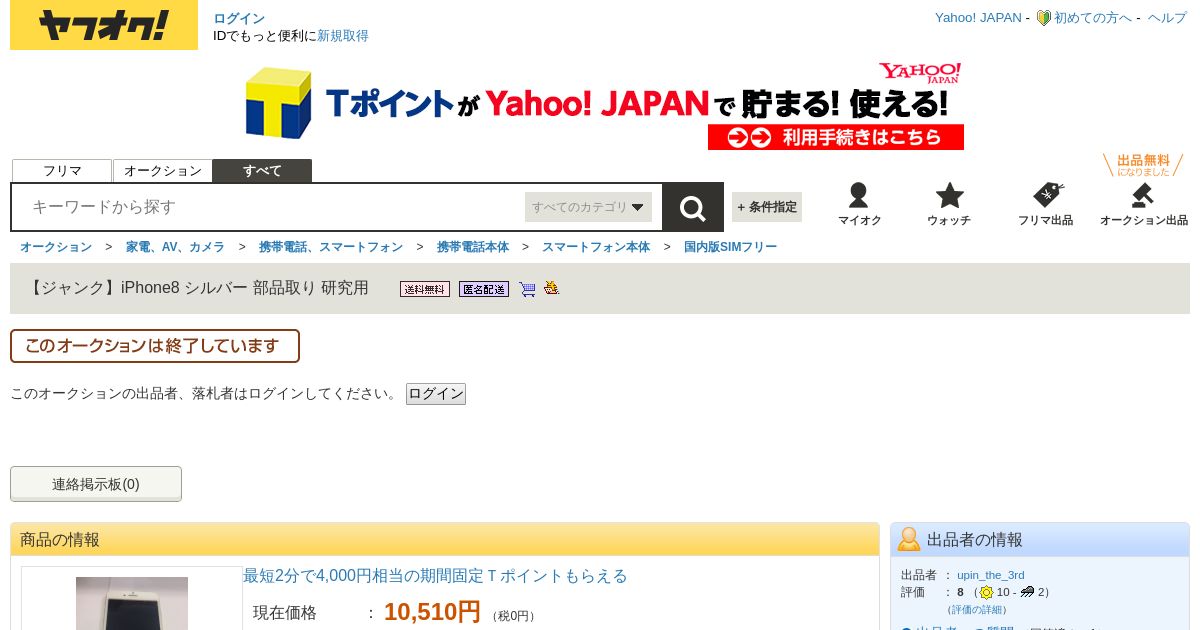Select the フリマ search tab
Viewport: 1200px width, 630px height.
point(62,171)
